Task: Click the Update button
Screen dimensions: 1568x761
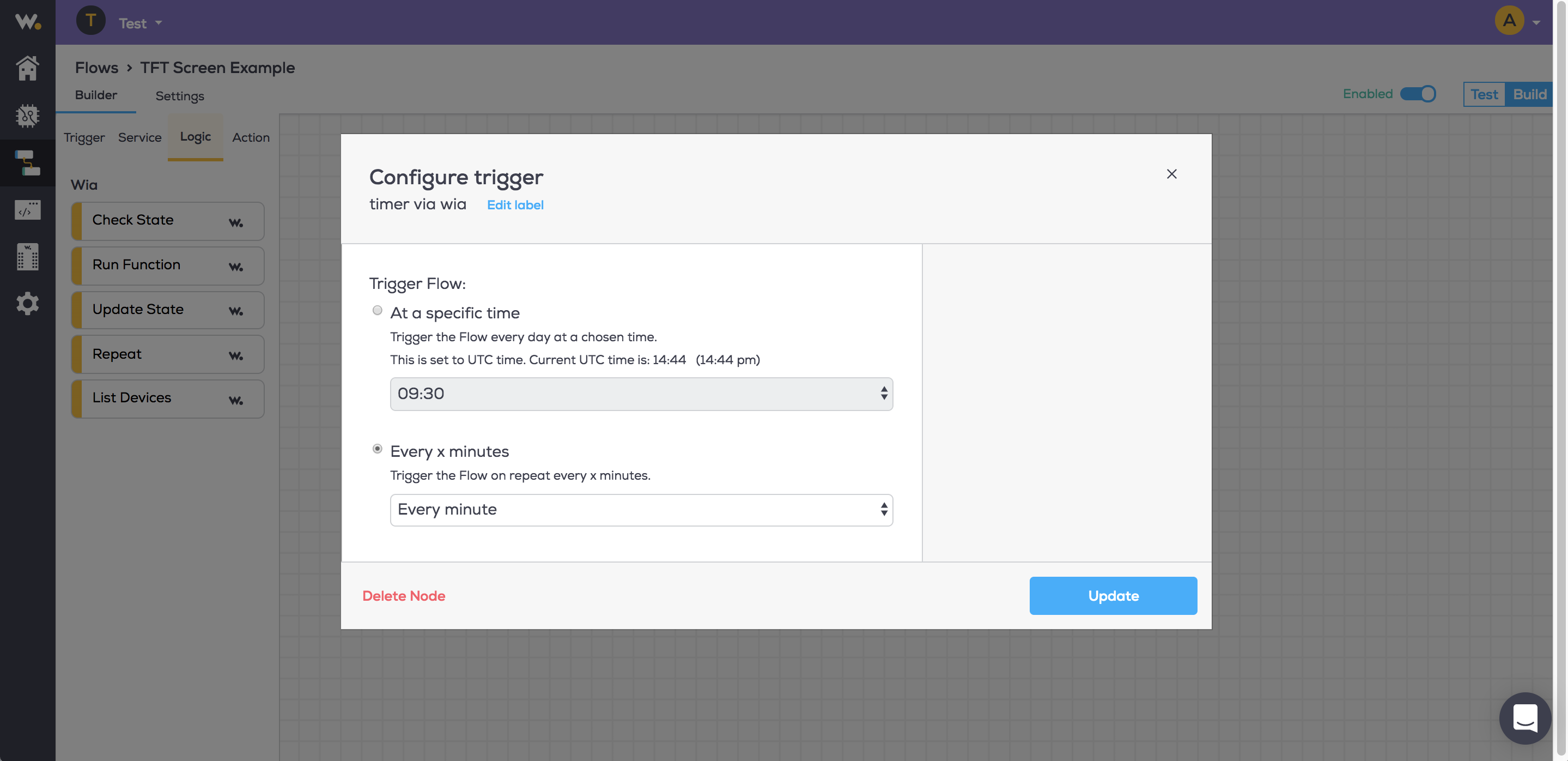Action: pos(1113,595)
